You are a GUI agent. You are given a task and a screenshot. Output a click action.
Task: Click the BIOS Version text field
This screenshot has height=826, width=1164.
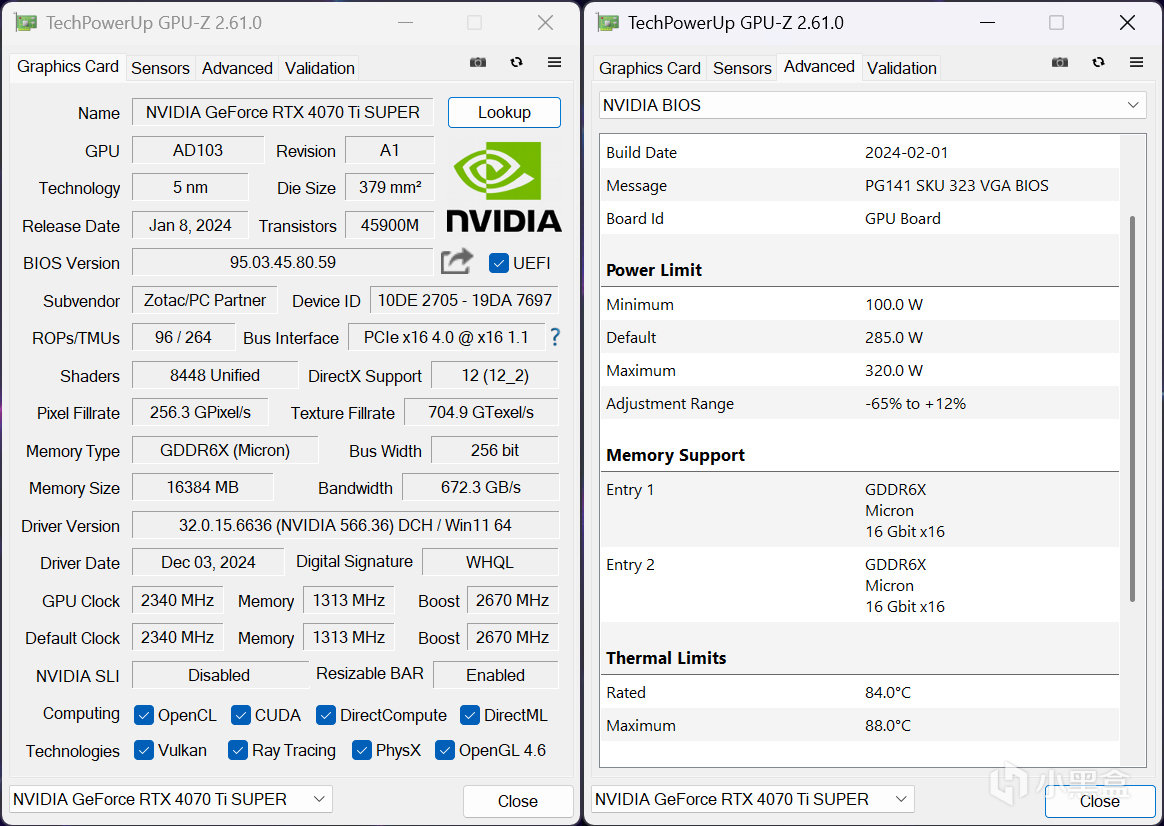pyautogui.click(x=282, y=263)
